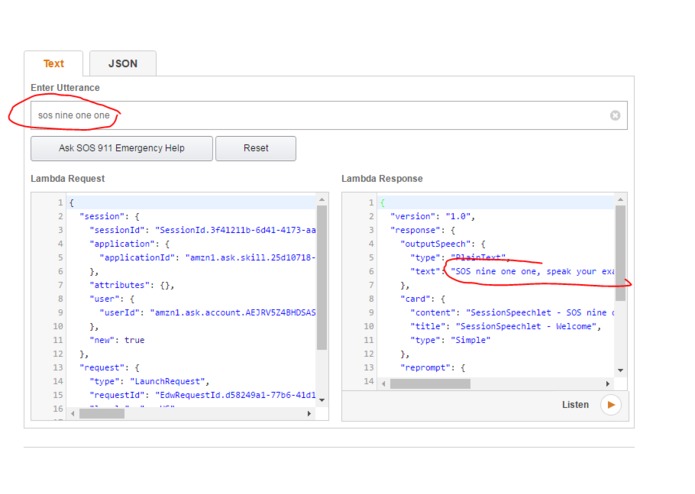Click the "reprompt" line in Lambda Response
Image resolution: width=695 pixels, height=494 pixels.
pos(433,367)
